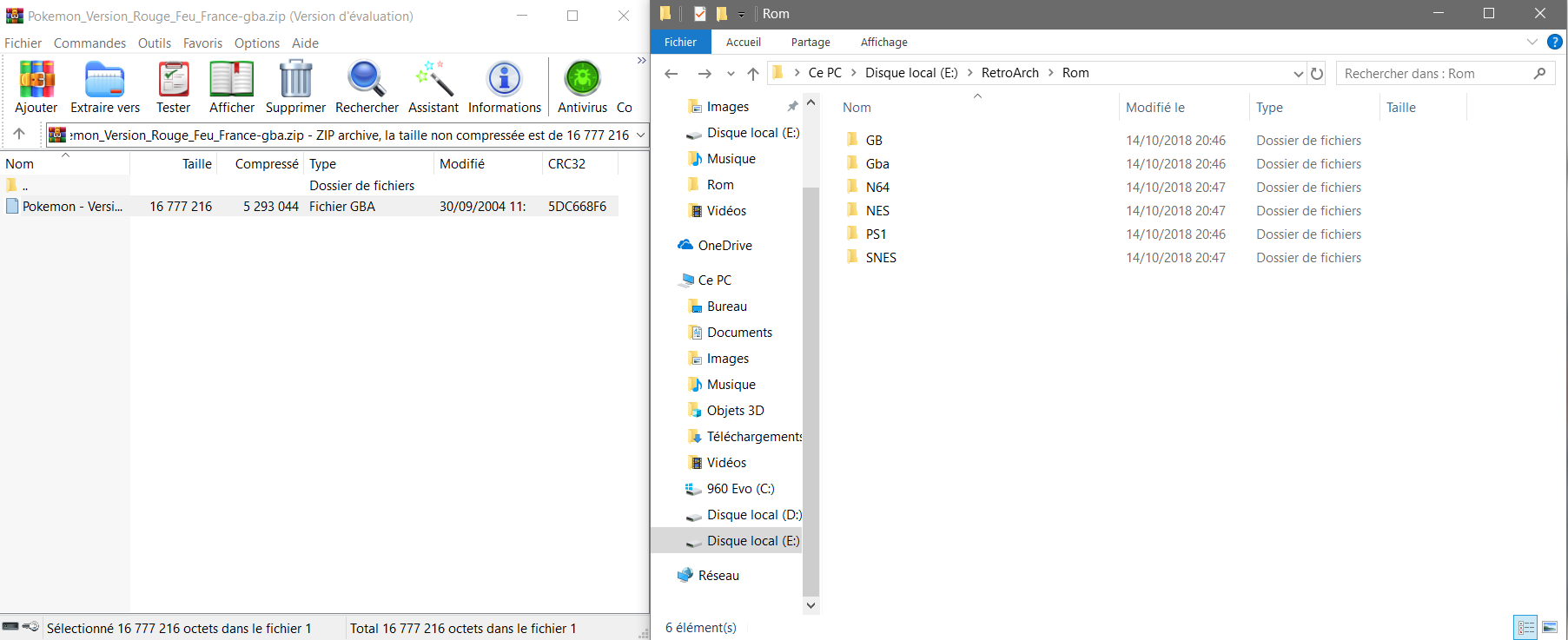1568x640 pixels.
Task: Open the Options menu in WinRAR
Action: click(257, 43)
